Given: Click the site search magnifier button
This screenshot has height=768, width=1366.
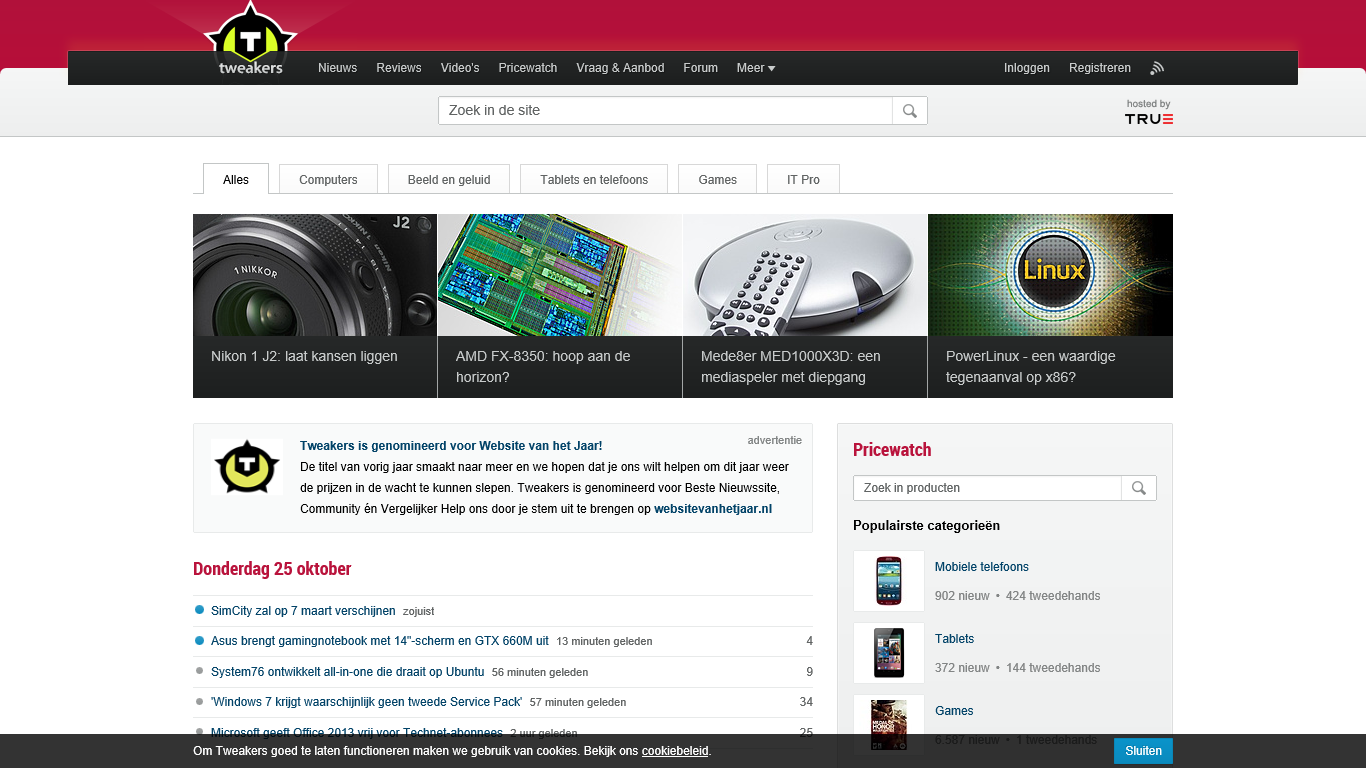Looking at the screenshot, I should (x=910, y=111).
